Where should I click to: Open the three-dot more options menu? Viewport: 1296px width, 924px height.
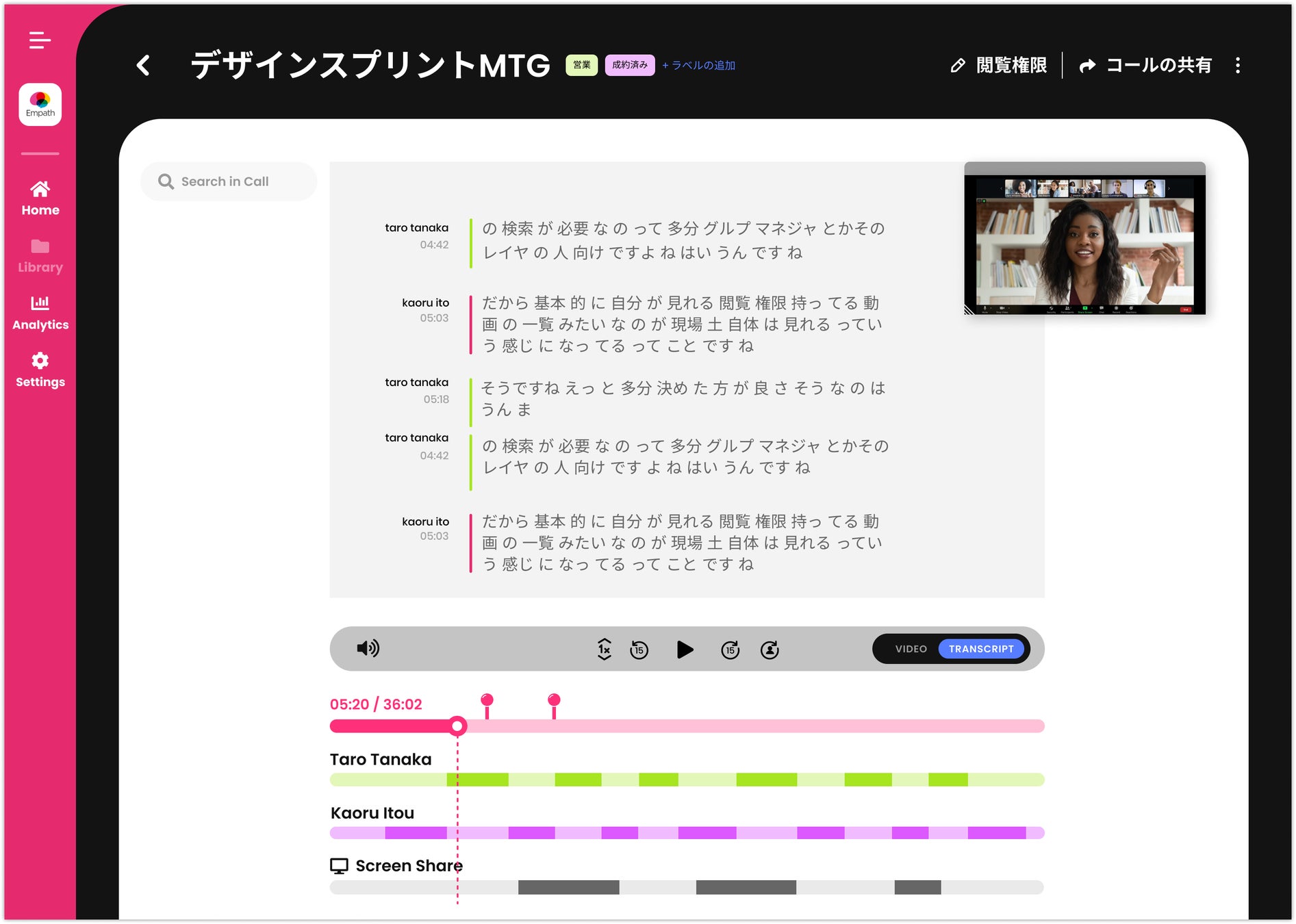point(1238,66)
